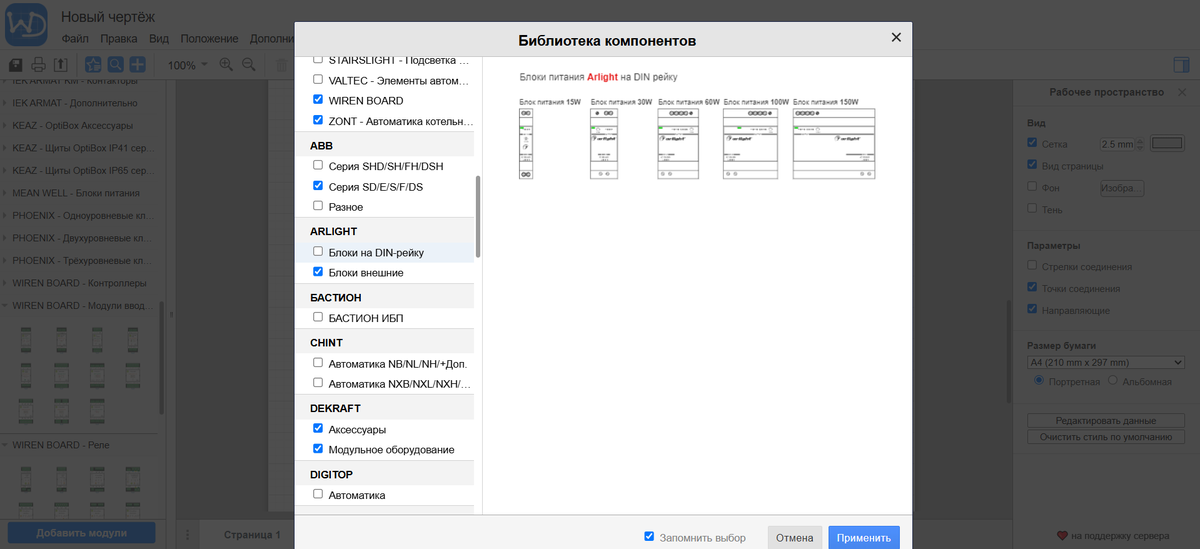This screenshot has height=549, width=1200.
Task: Close the Рабочее пространство panel
Action: (1183, 92)
